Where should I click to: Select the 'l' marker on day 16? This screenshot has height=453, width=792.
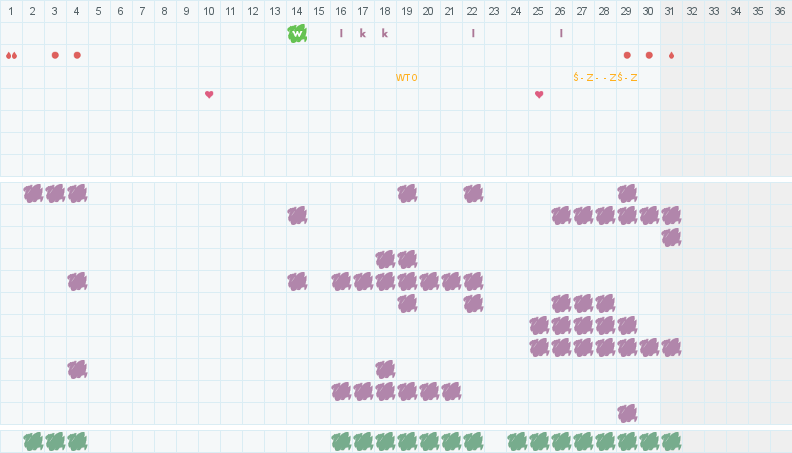tap(341, 33)
